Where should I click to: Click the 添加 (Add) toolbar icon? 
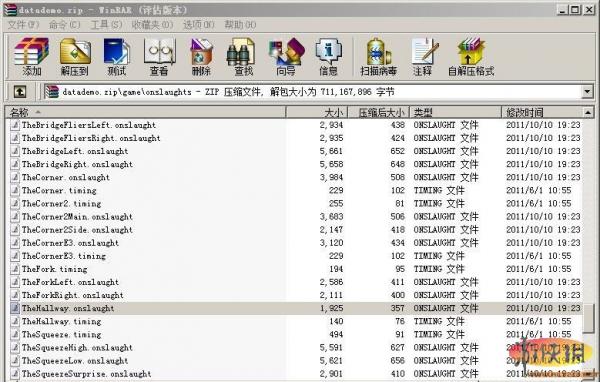(x=31, y=56)
